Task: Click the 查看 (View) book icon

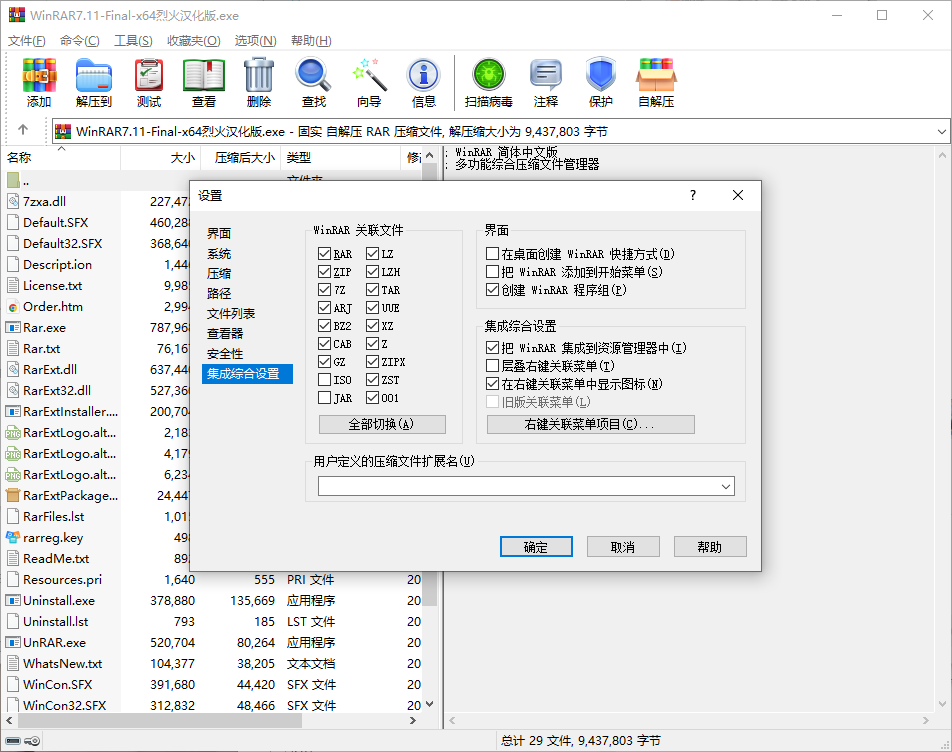Action: 204,75
